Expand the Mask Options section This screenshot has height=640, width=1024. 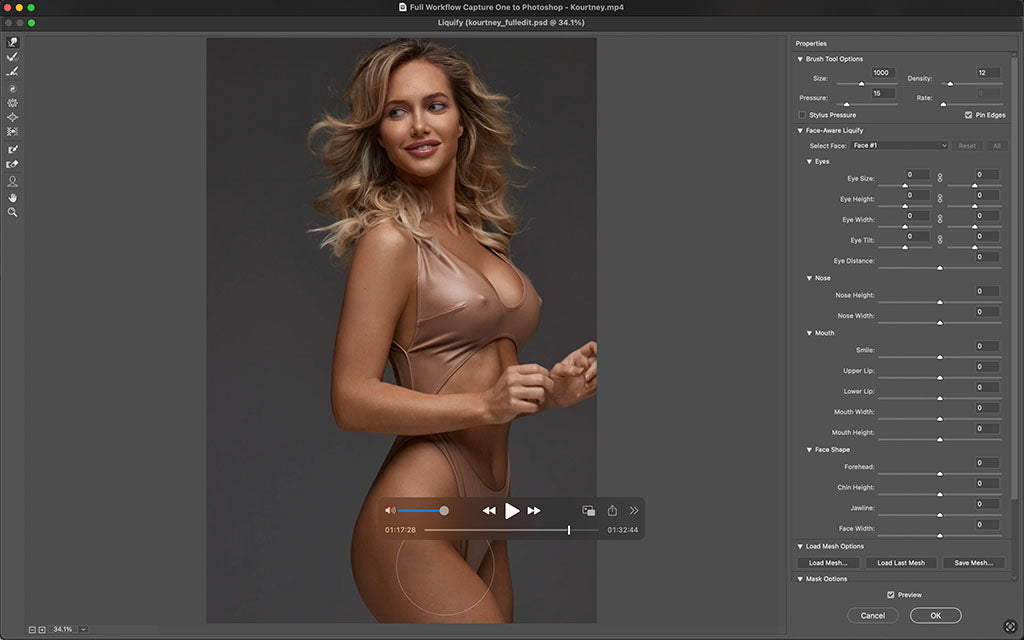pos(800,578)
